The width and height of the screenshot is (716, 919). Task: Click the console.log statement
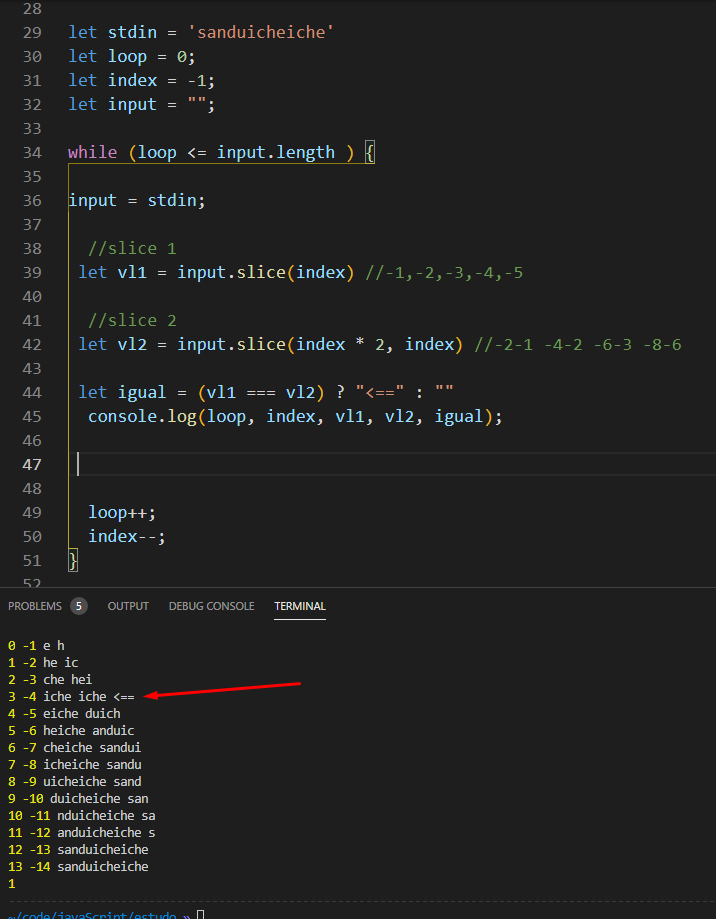295,417
